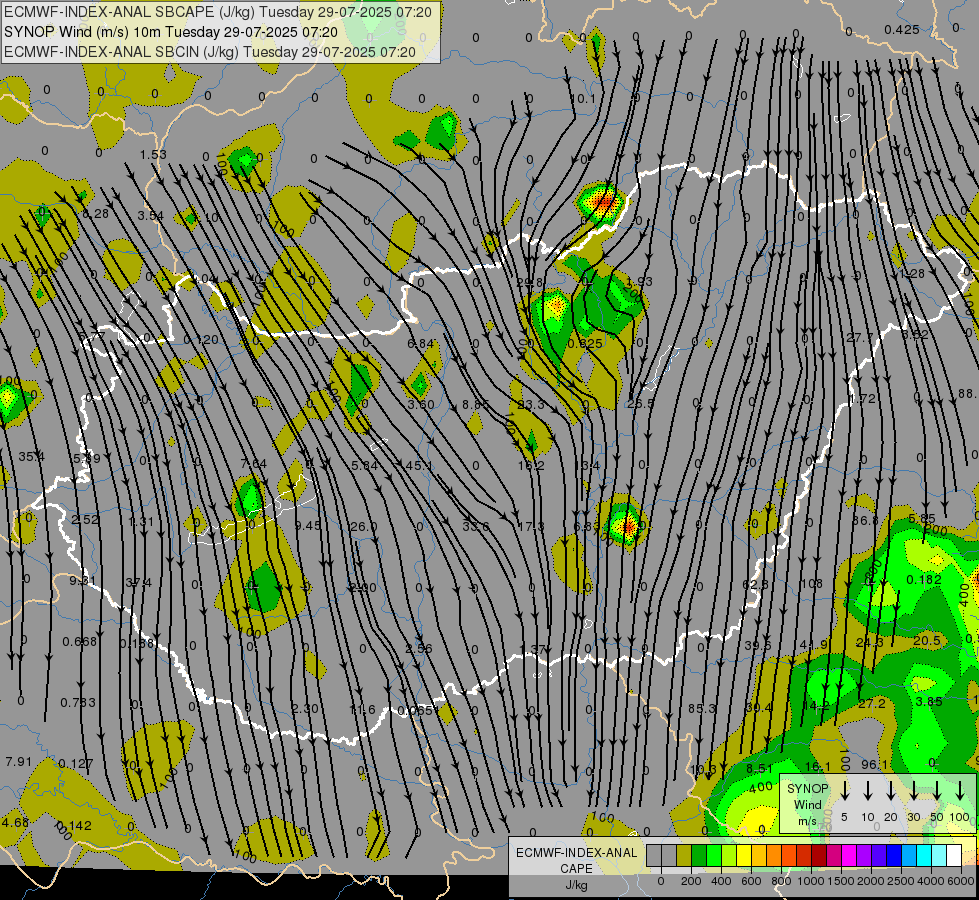Click the map value 20.5
Screen dimensions: 979x900
coord(927,641)
